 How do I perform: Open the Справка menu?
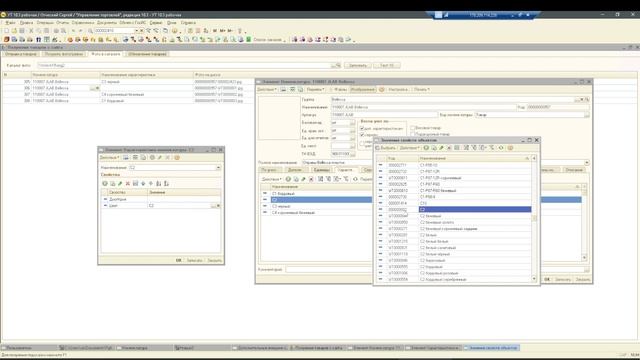[x=188, y=23]
